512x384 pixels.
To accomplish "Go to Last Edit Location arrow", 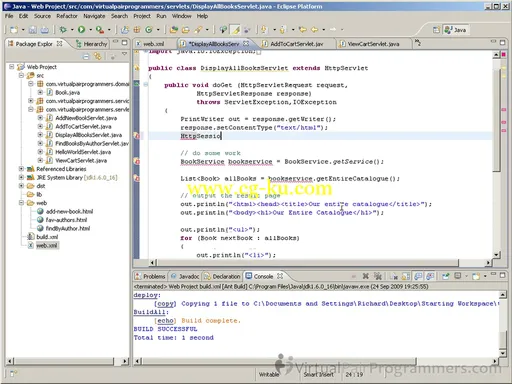I will click(302, 30).
